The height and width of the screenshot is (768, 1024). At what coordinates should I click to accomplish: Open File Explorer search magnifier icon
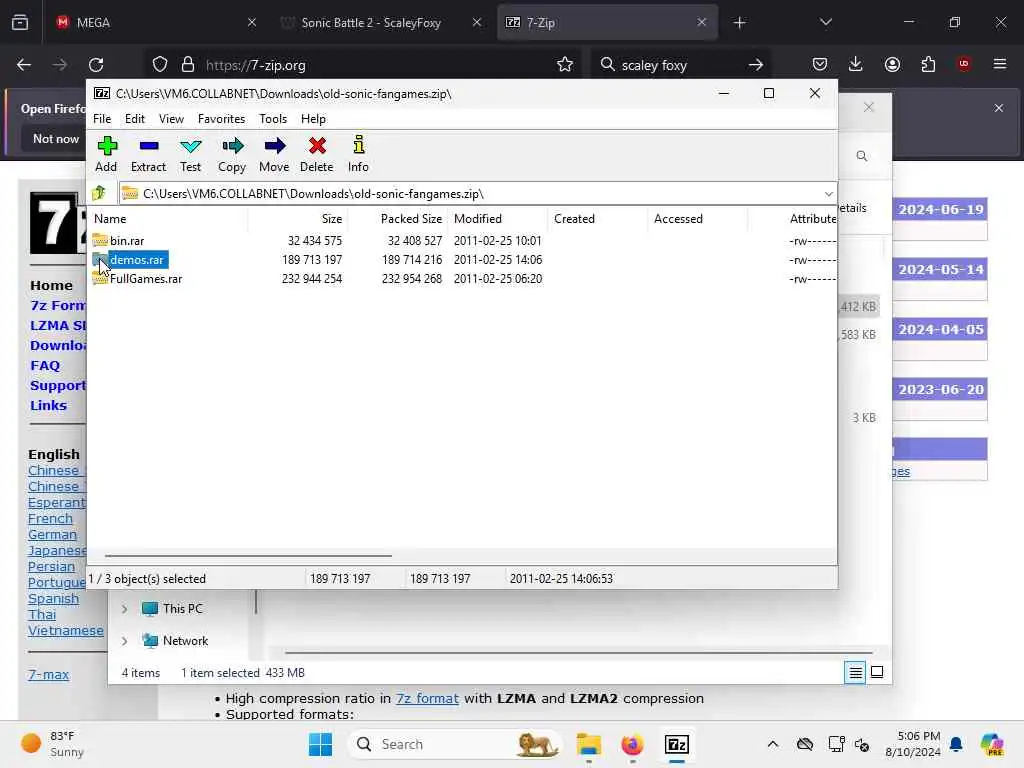pos(862,156)
